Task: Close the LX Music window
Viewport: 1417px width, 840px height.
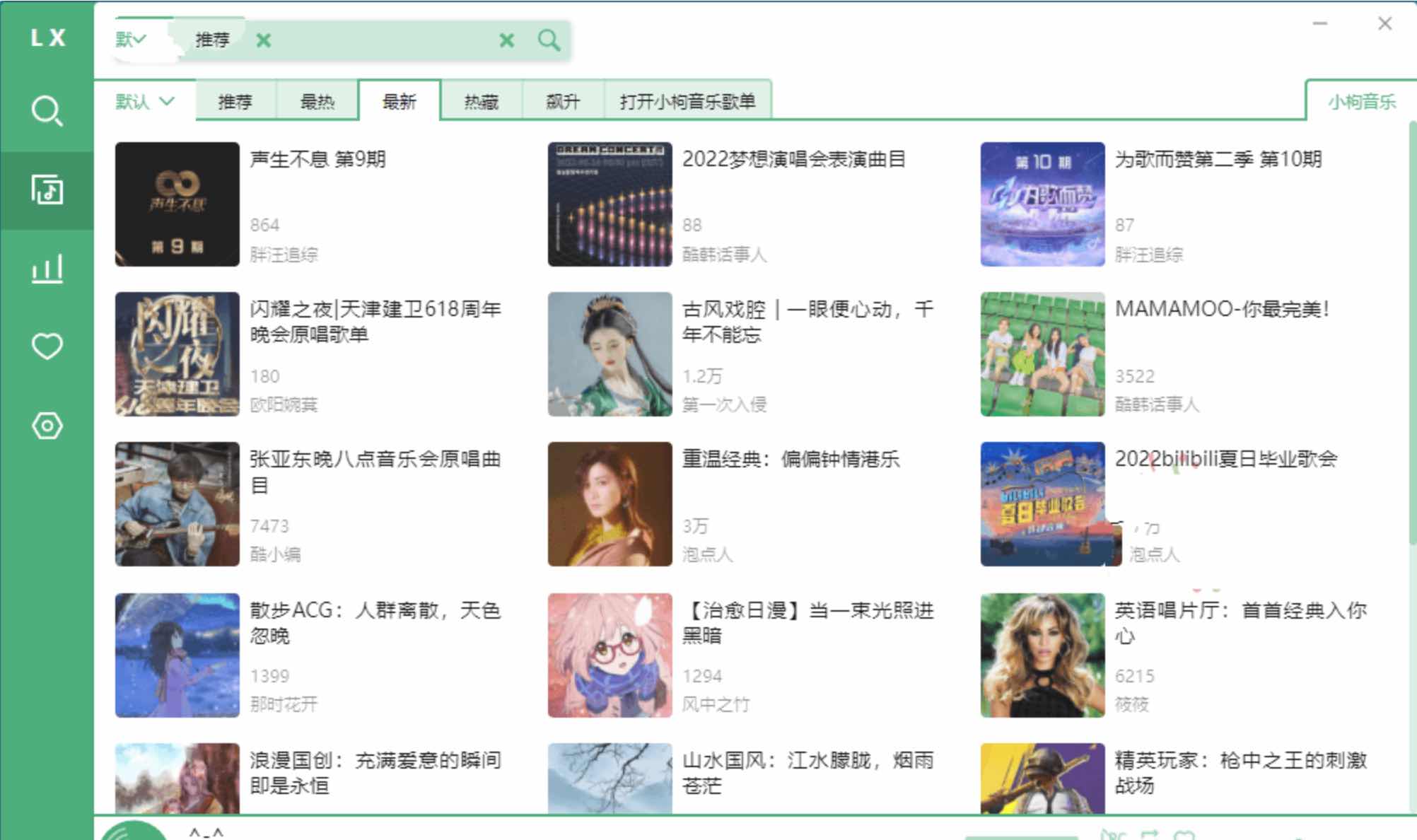Action: coord(1384,23)
